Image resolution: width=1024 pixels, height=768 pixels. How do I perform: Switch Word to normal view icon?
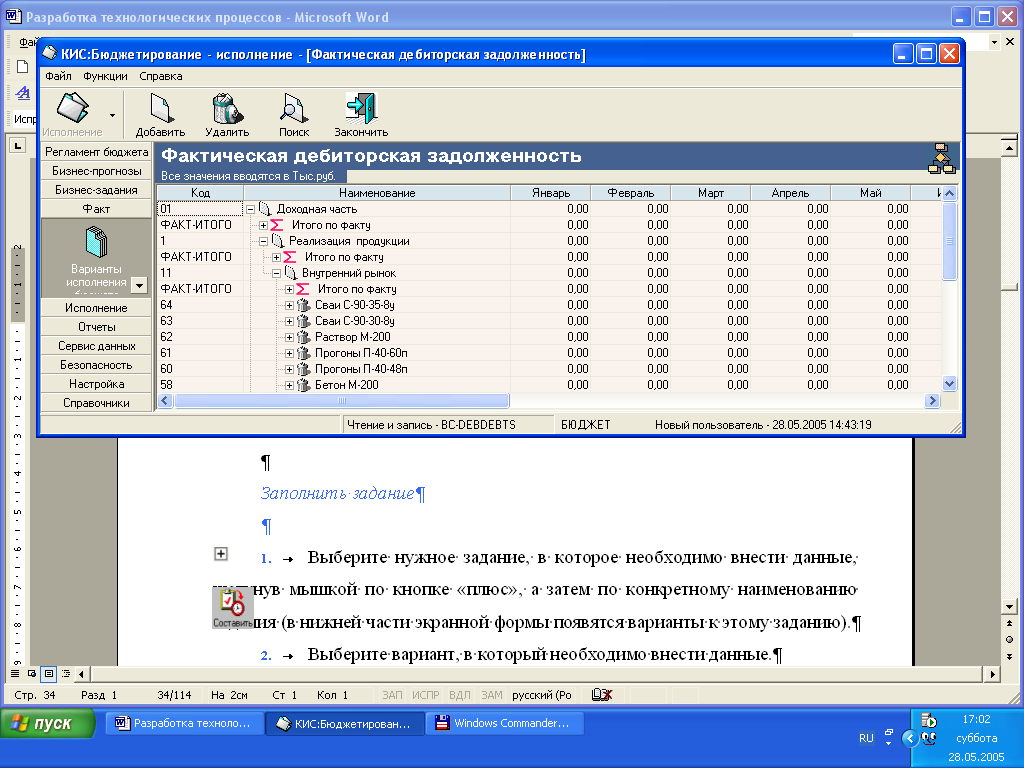coord(14,673)
